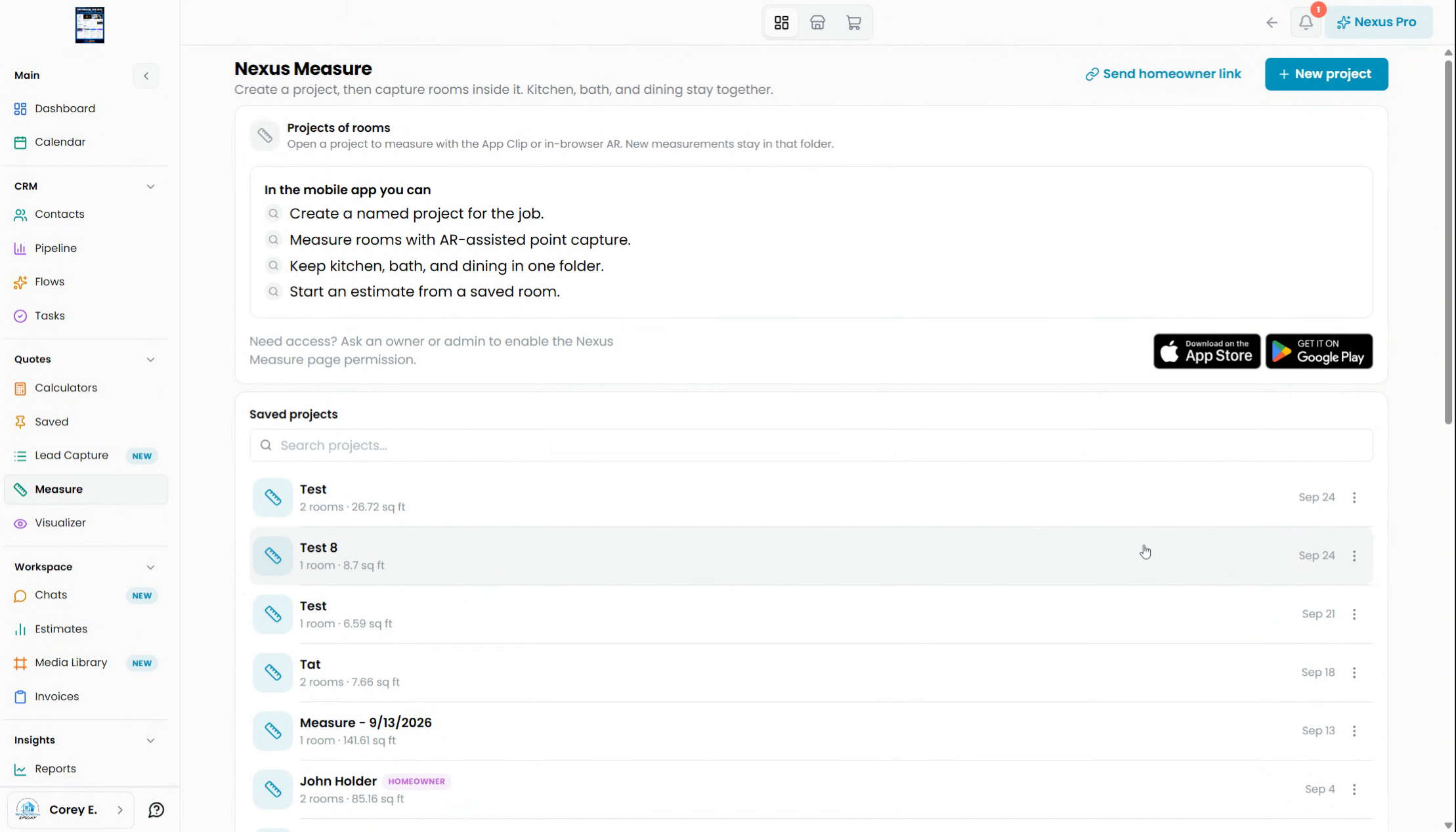Screen dimensions: 1456x832
Task: Open options menu for Measure - 9/13/2026
Action: point(1354,731)
